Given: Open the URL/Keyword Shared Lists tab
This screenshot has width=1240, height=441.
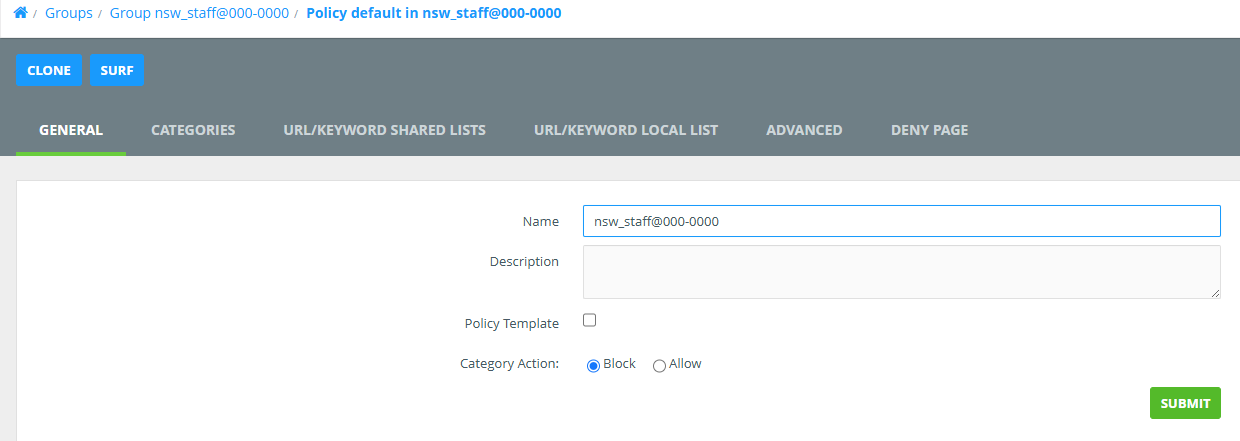Looking at the screenshot, I should 385,130.
